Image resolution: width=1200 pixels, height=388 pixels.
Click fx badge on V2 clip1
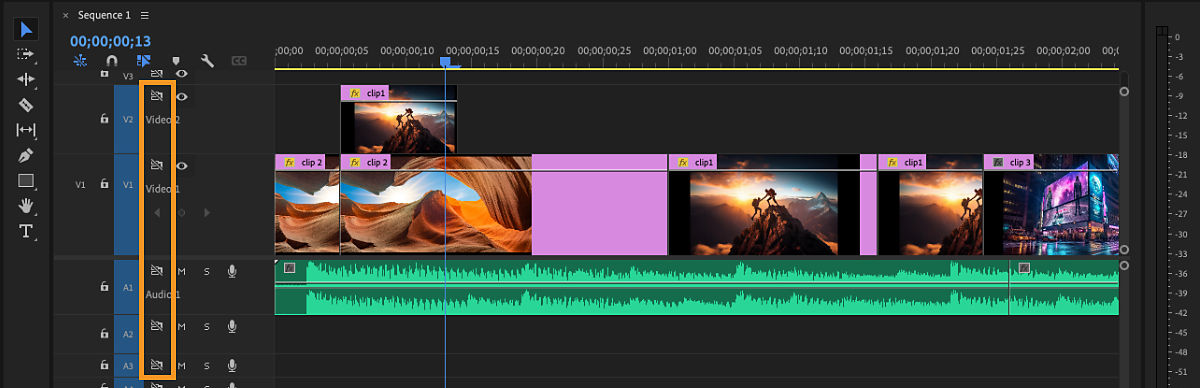[x=354, y=93]
